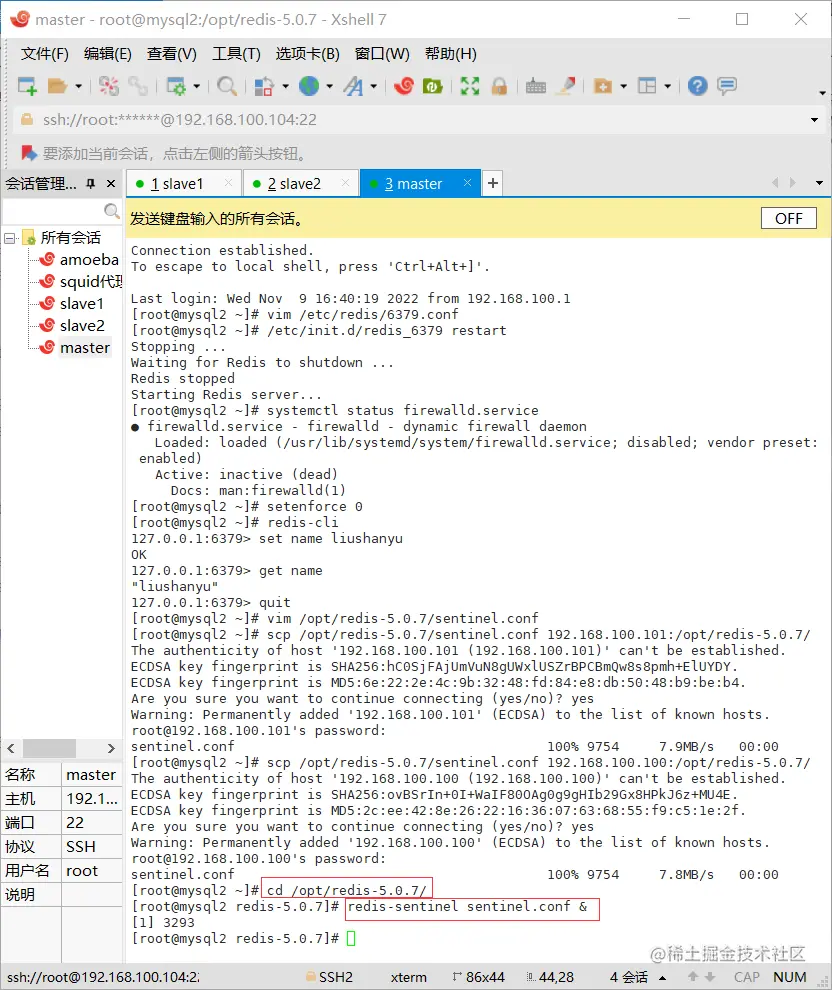Expand the new folder dropdown arrow
The image size is (832, 990).
point(624,86)
